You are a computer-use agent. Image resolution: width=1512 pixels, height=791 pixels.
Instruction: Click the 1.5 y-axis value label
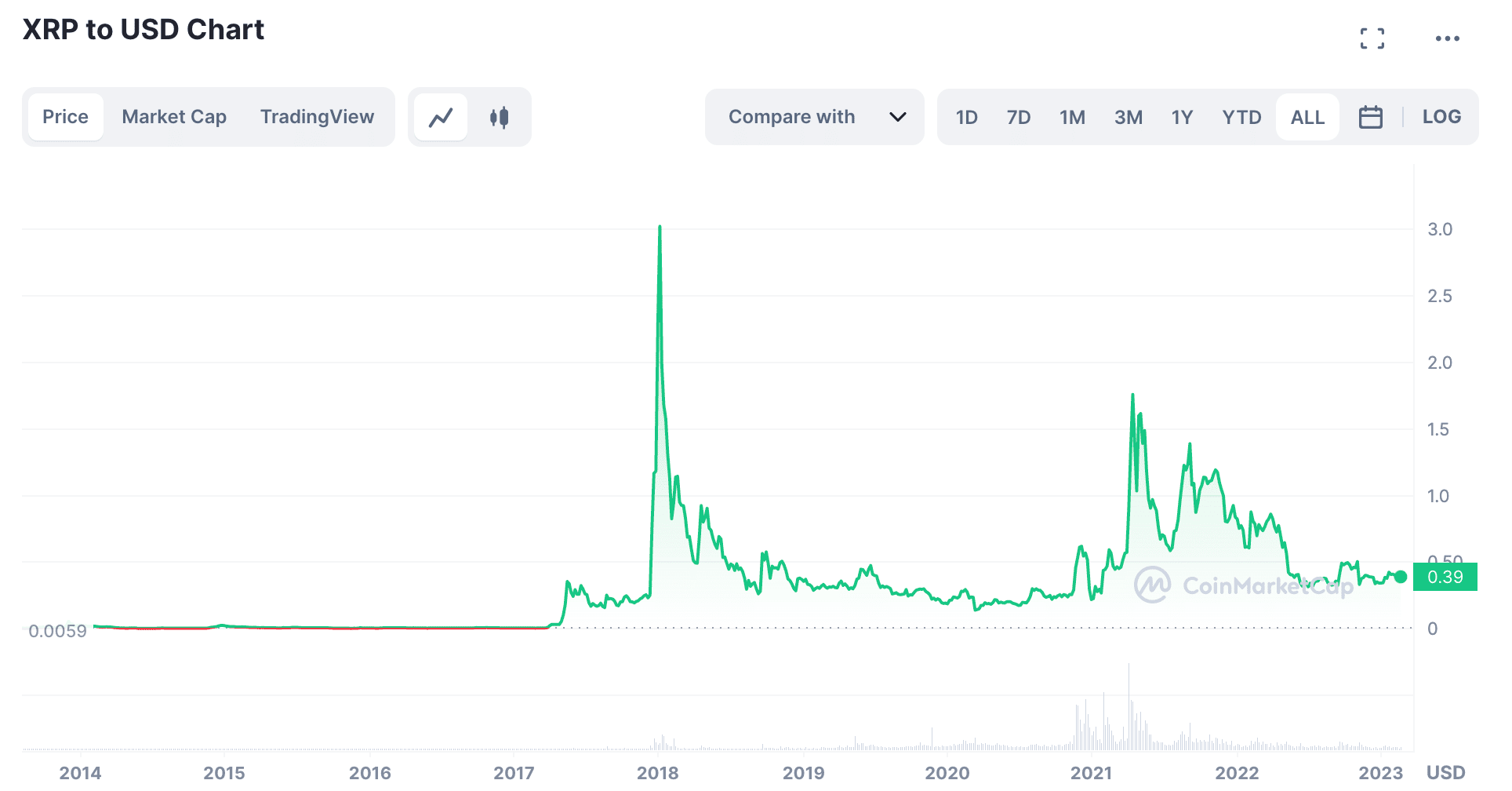(1437, 429)
